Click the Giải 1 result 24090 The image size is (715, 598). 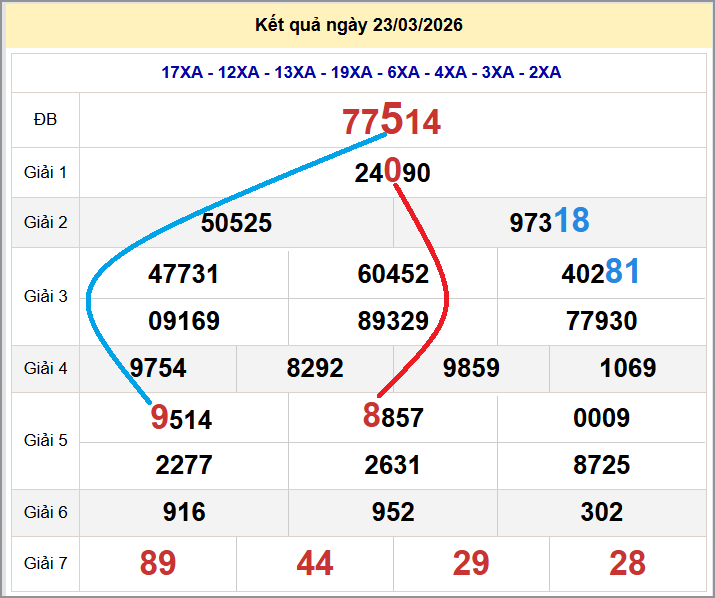(392, 173)
